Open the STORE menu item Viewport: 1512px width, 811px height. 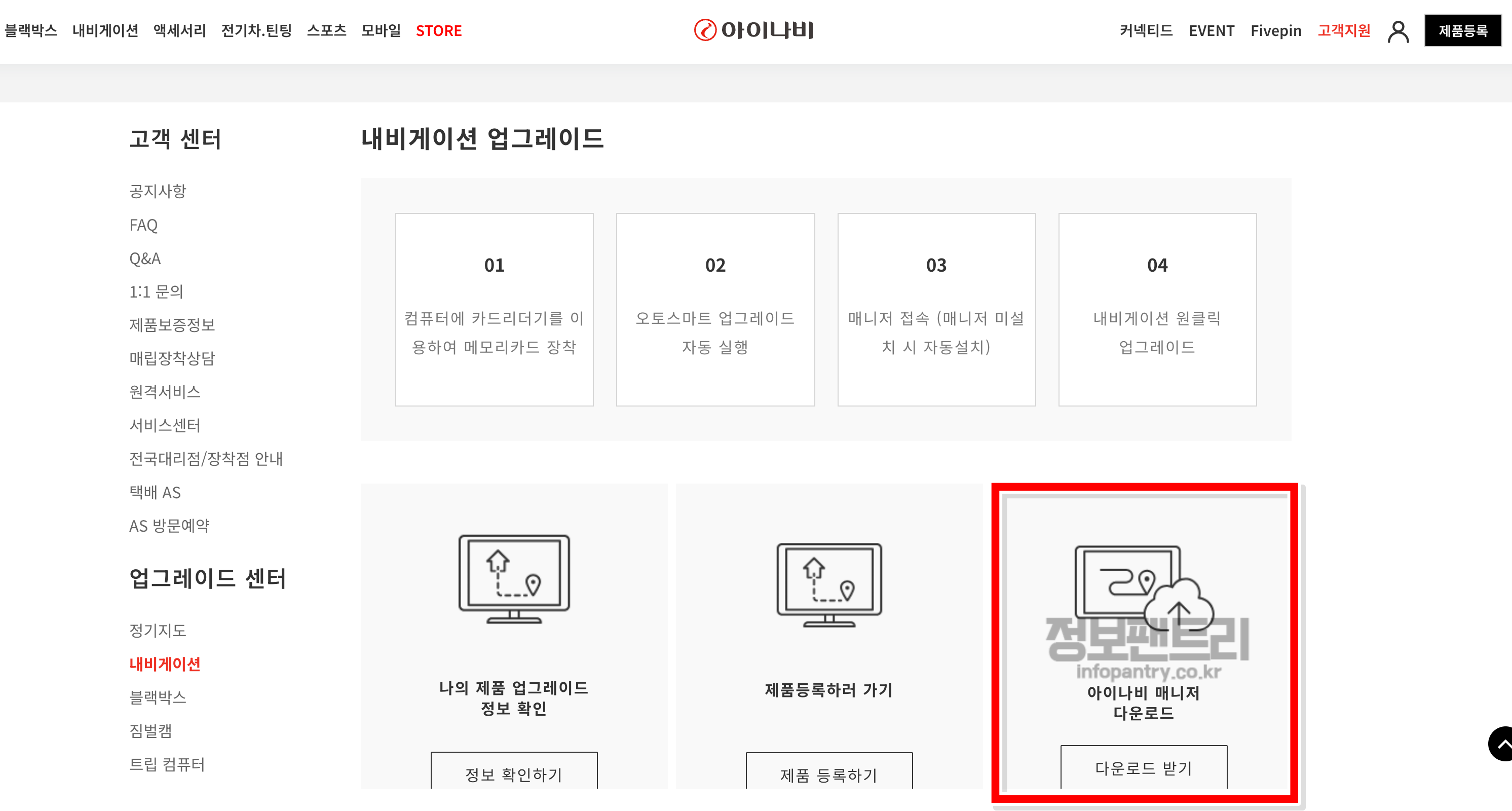[x=438, y=30]
